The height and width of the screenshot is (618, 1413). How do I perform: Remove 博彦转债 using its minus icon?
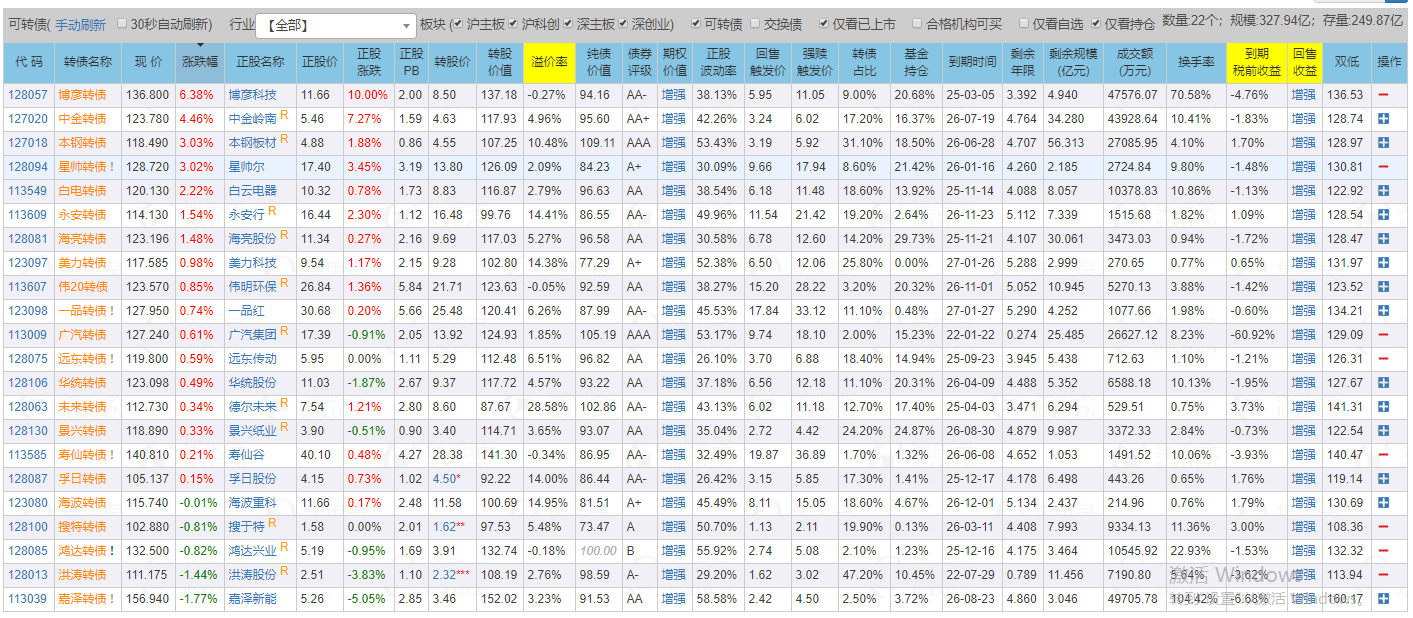coord(1384,95)
